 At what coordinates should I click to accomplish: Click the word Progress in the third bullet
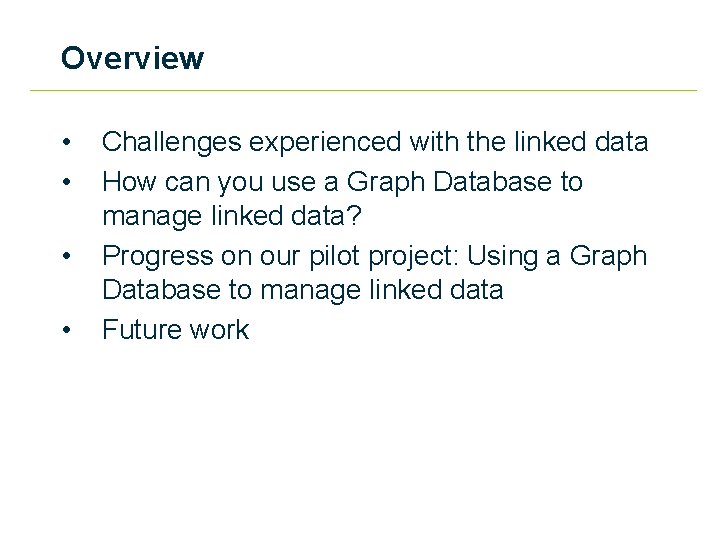click(x=158, y=256)
